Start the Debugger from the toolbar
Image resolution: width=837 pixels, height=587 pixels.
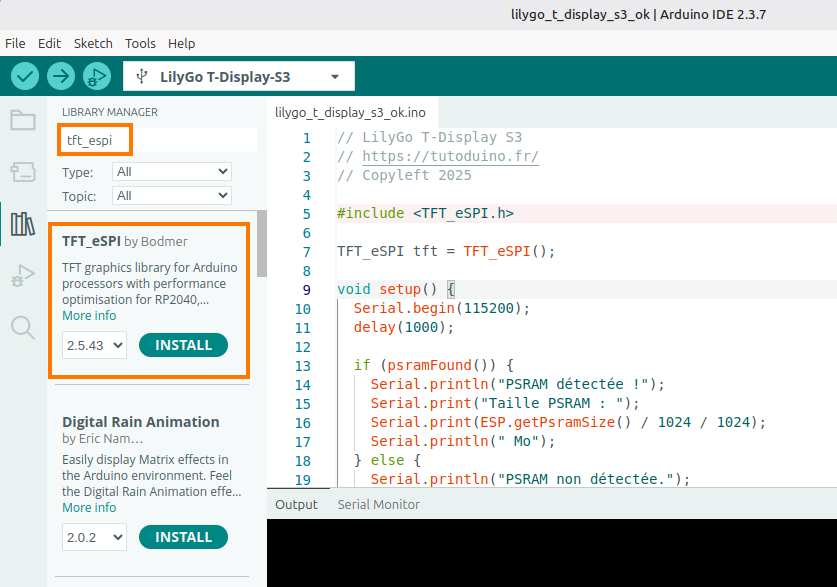pyautogui.click(x=96, y=76)
